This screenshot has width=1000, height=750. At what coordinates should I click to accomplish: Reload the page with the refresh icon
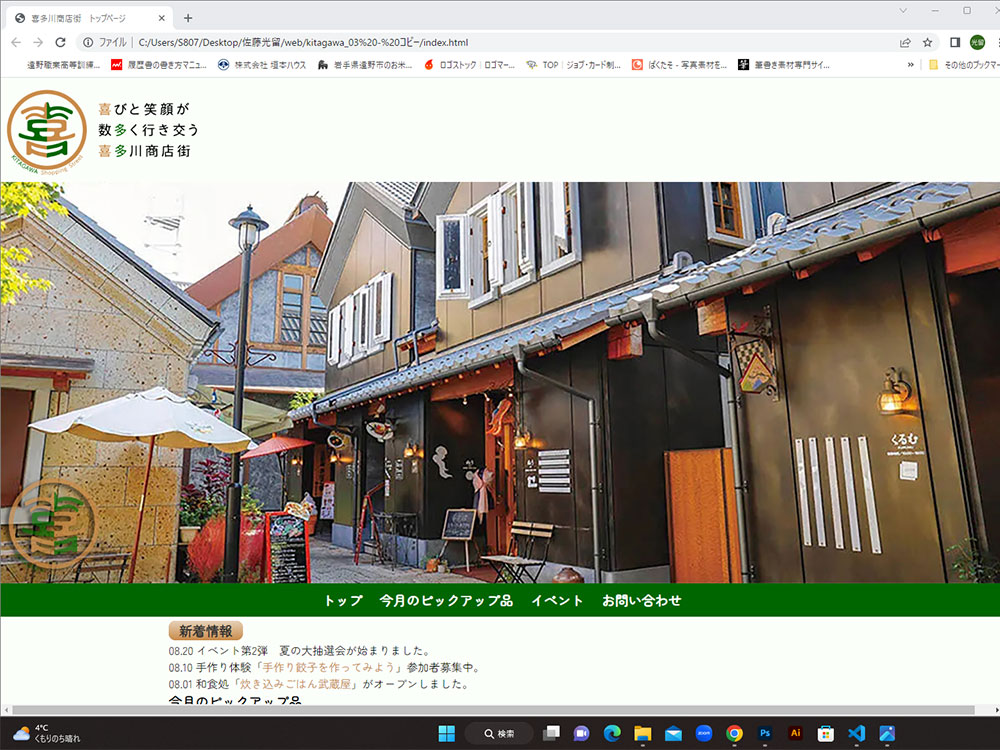pyautogui.click(x=60, y=43)
